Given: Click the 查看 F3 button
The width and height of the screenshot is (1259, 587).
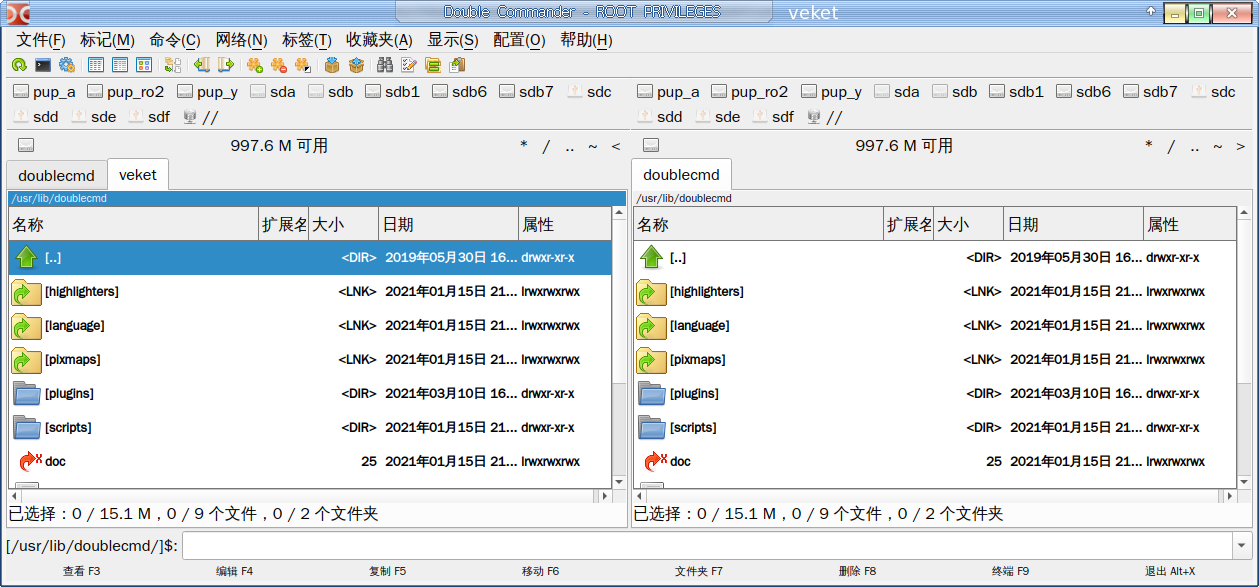Looking at the screenshot, I should click(x=82, y=571).
